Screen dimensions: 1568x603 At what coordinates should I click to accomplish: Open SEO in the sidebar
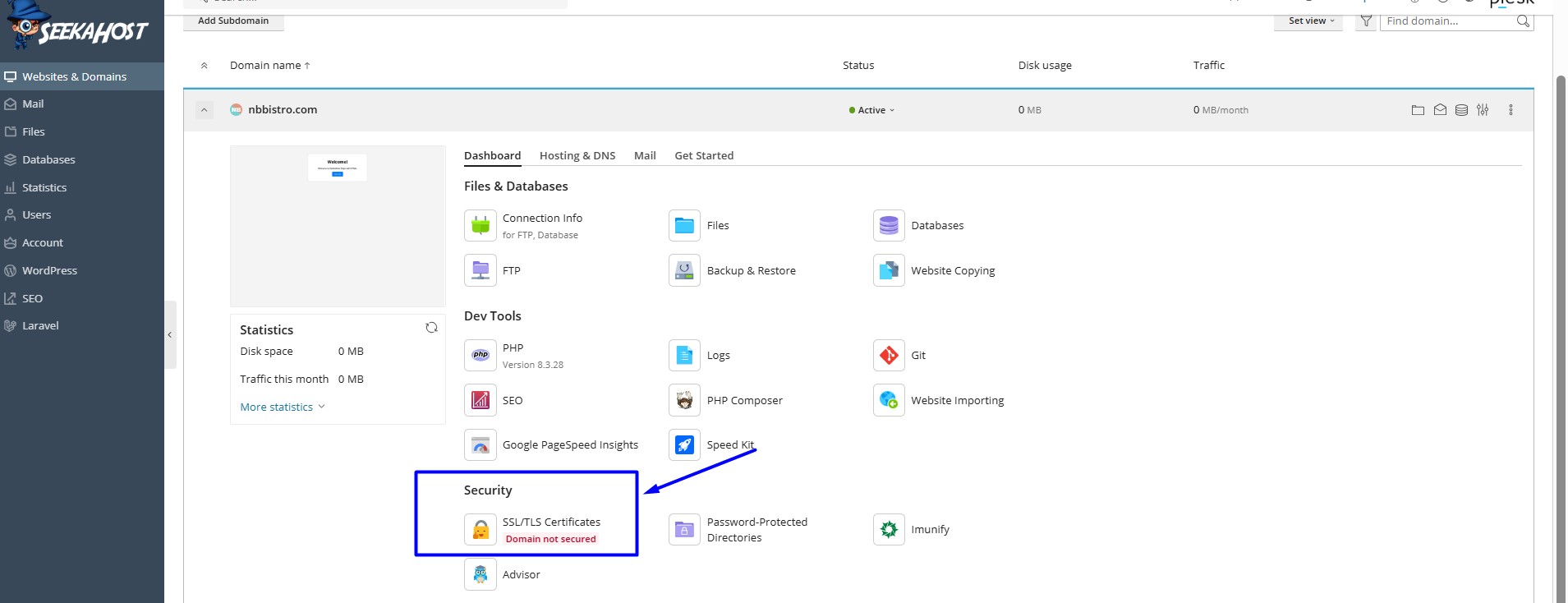coord(82,298)
